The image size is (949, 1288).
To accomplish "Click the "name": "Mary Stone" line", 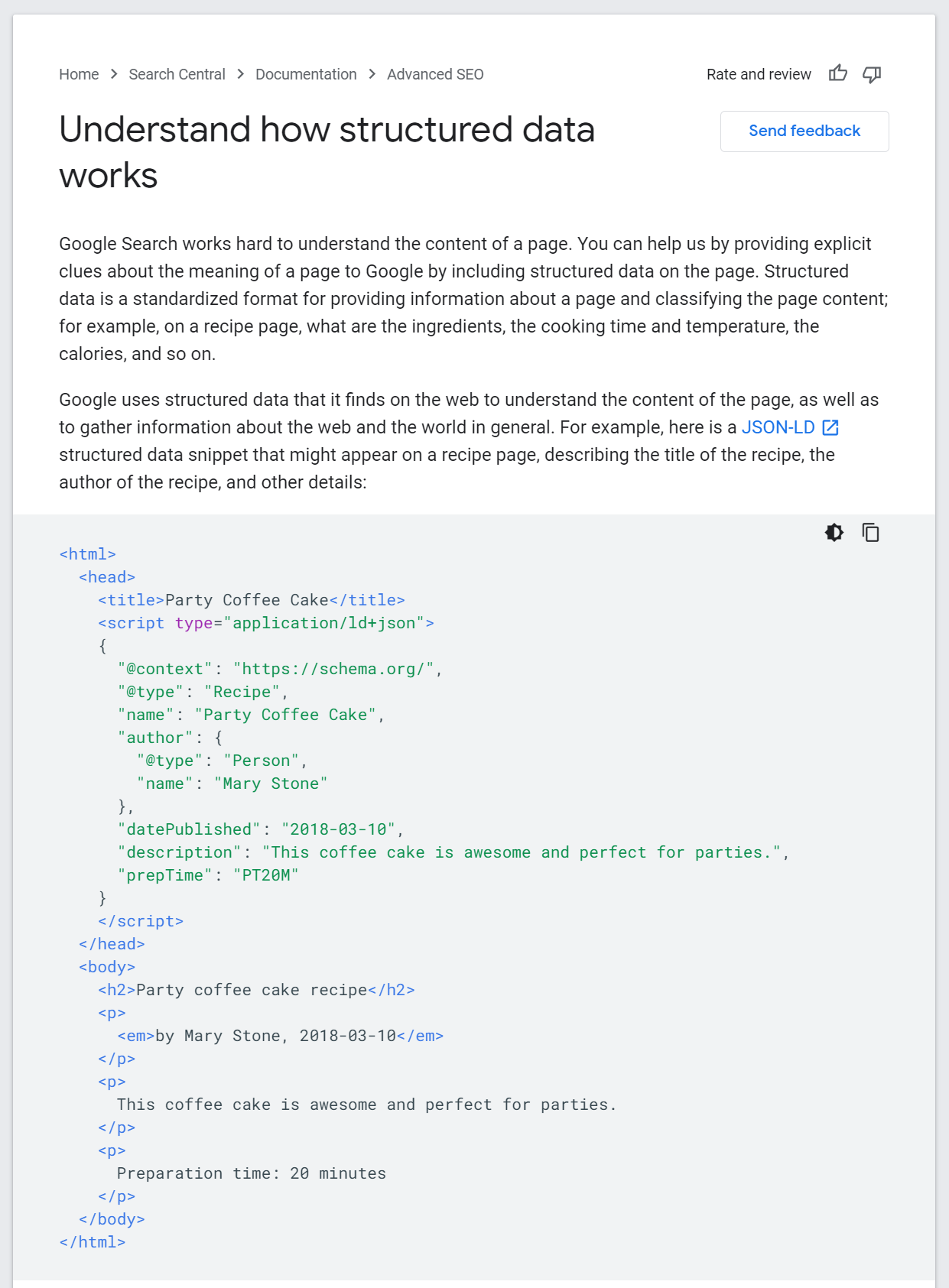I will click(x=232, y=784).
